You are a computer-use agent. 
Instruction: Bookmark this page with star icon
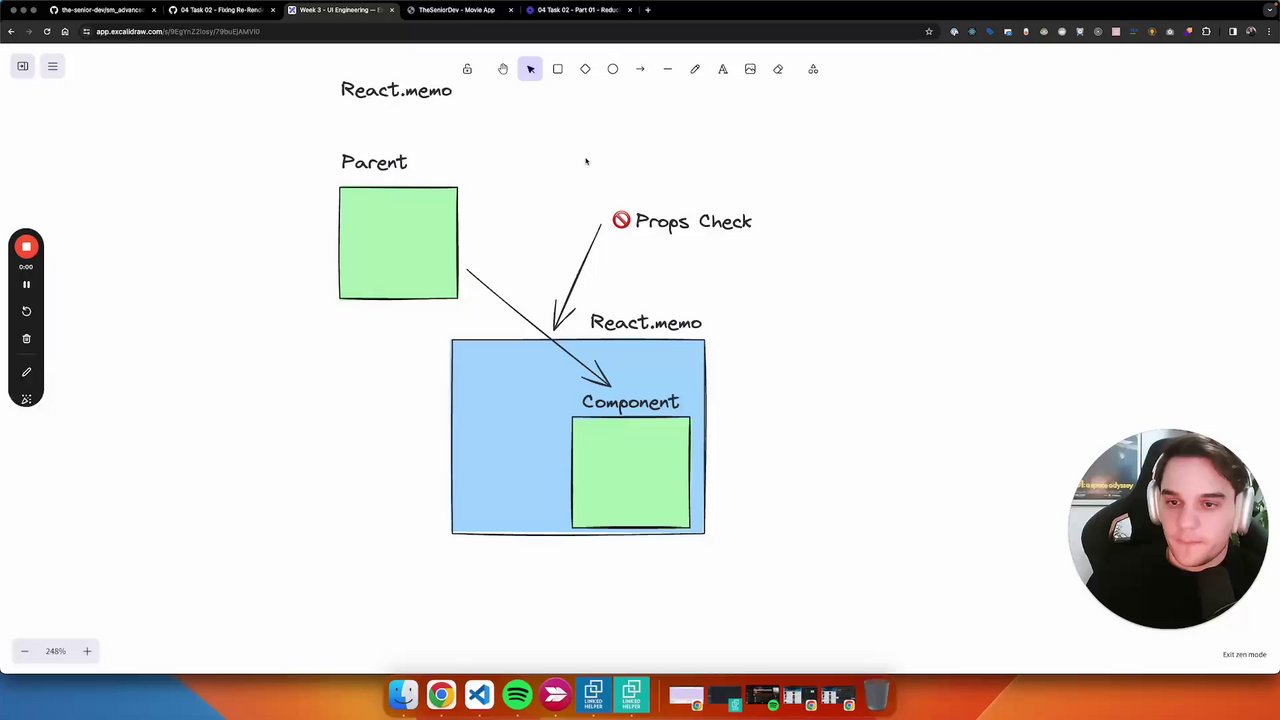[929, 32]
